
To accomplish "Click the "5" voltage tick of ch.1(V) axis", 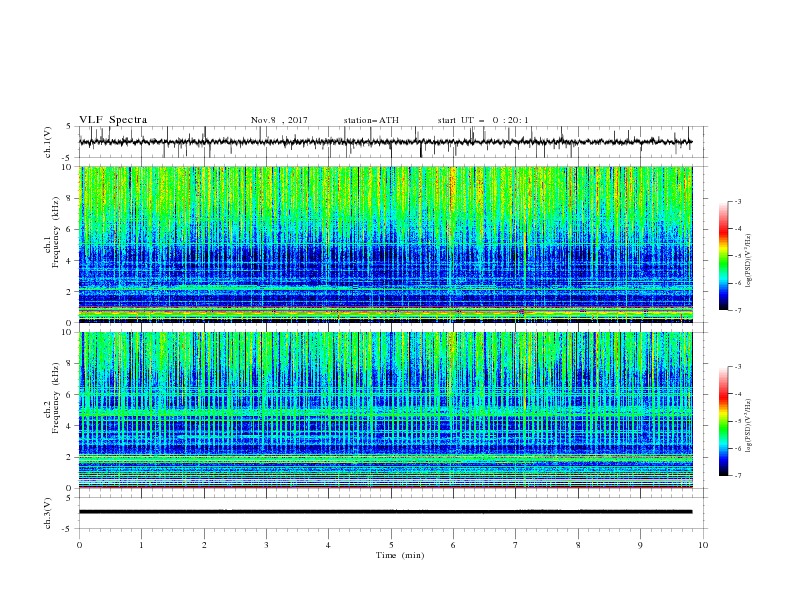I will point(70,127).
